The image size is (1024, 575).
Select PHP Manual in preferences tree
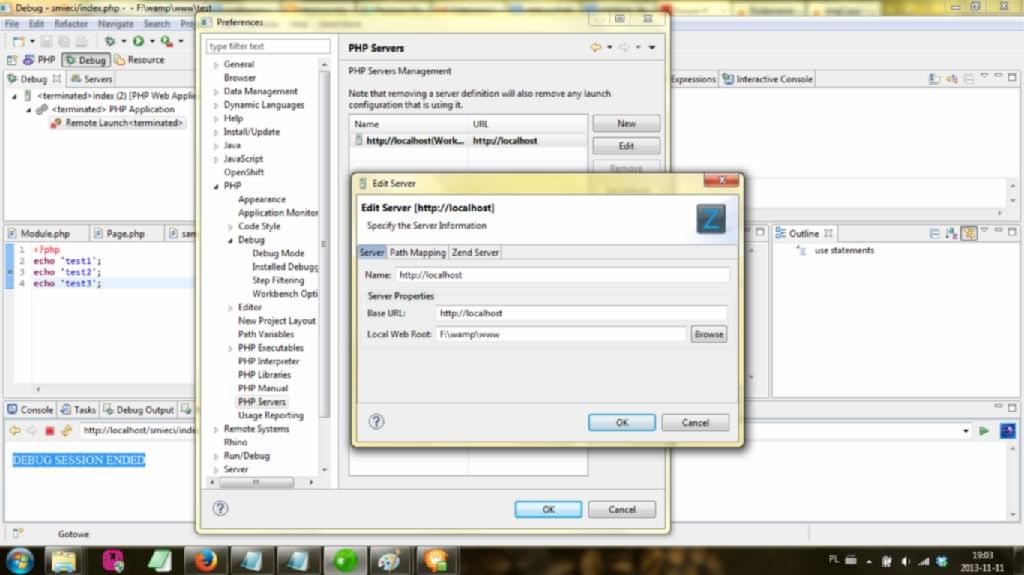tap(263, 388)
